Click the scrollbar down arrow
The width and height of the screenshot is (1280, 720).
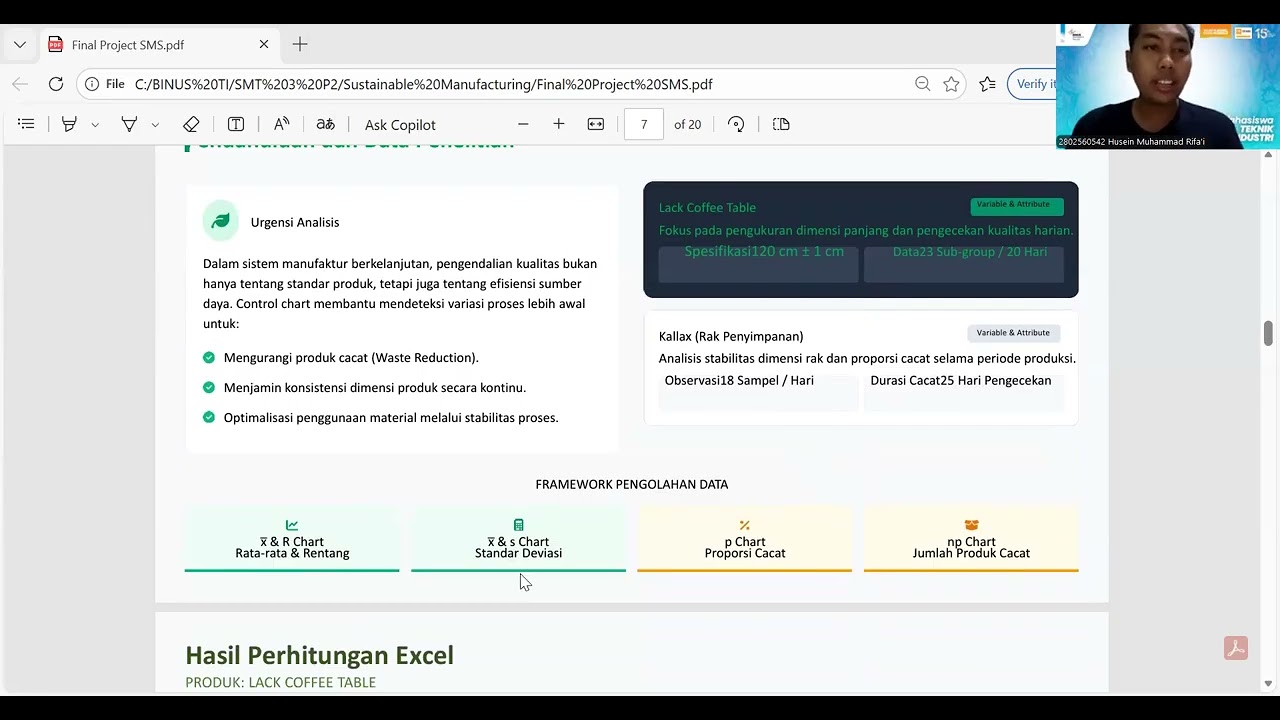[x=1269, y=684]
